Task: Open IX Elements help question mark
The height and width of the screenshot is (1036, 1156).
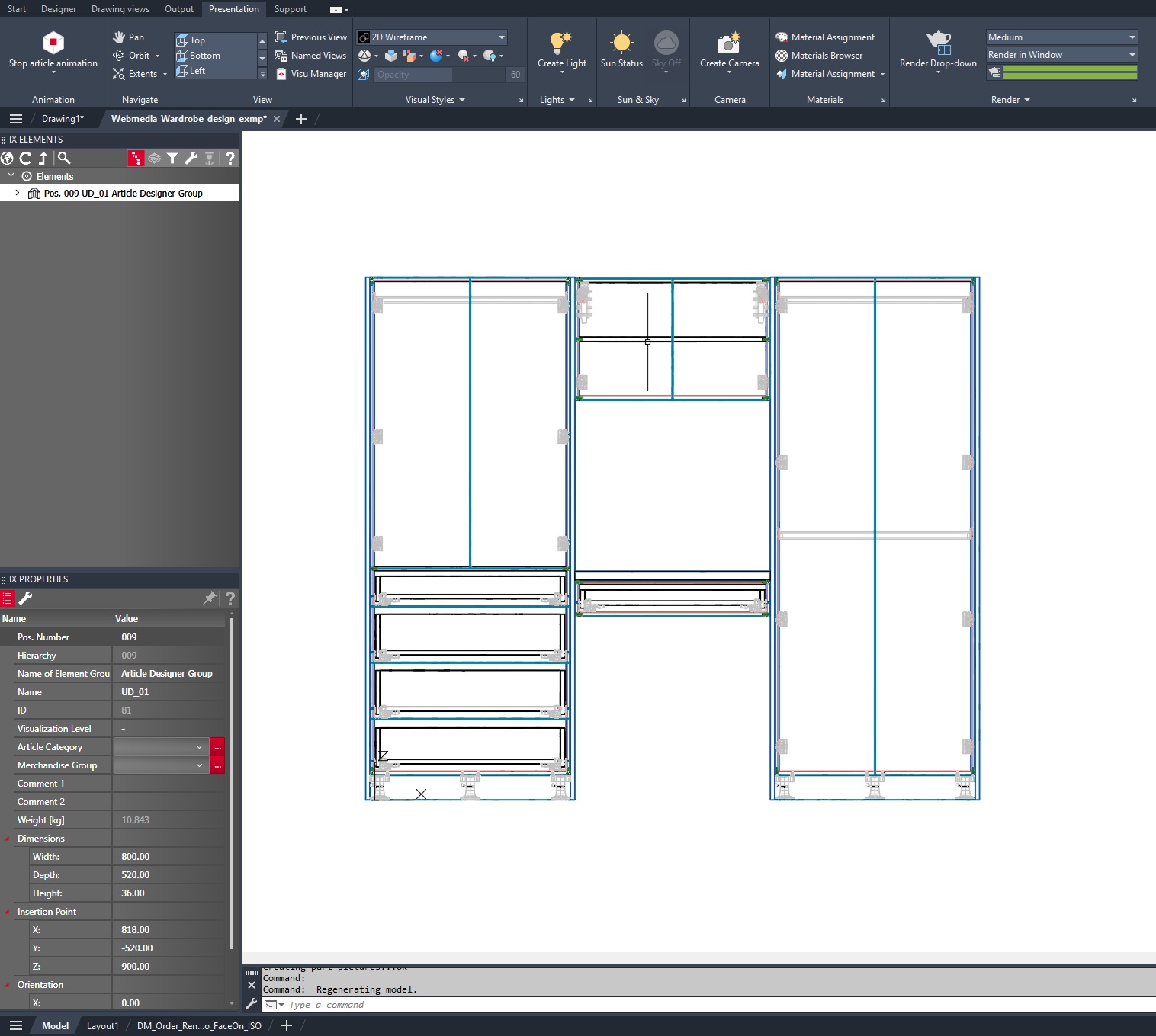Action: click(x=230, y=158)
